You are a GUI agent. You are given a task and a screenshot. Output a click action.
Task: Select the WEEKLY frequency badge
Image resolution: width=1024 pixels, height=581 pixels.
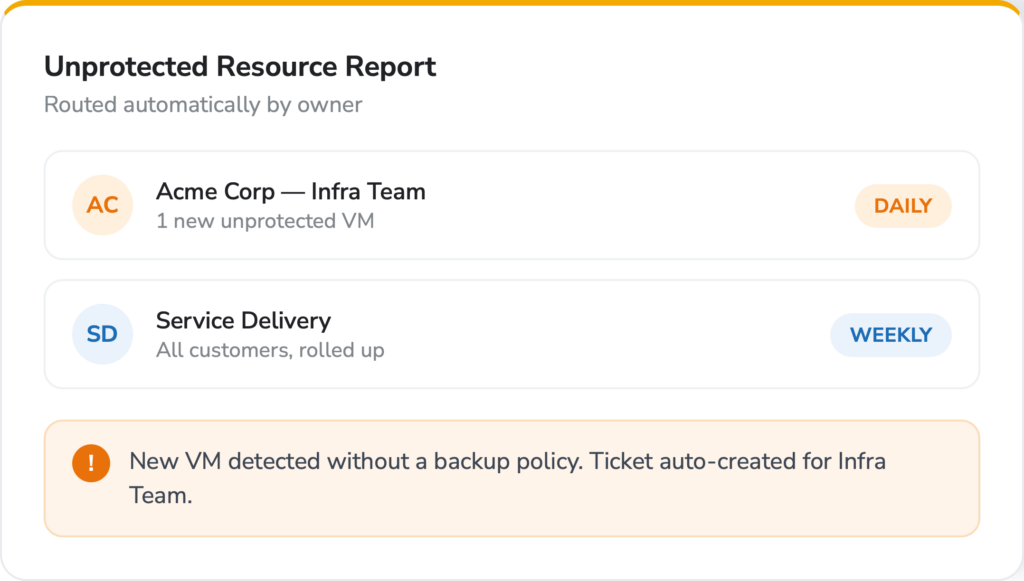(890, 335)
